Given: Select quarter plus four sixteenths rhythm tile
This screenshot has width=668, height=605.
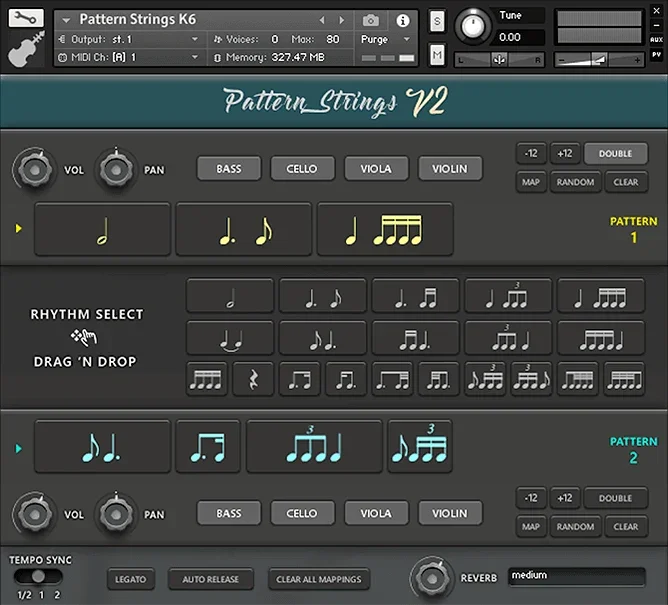Looking at the screenshot, I should click(601, 296).
